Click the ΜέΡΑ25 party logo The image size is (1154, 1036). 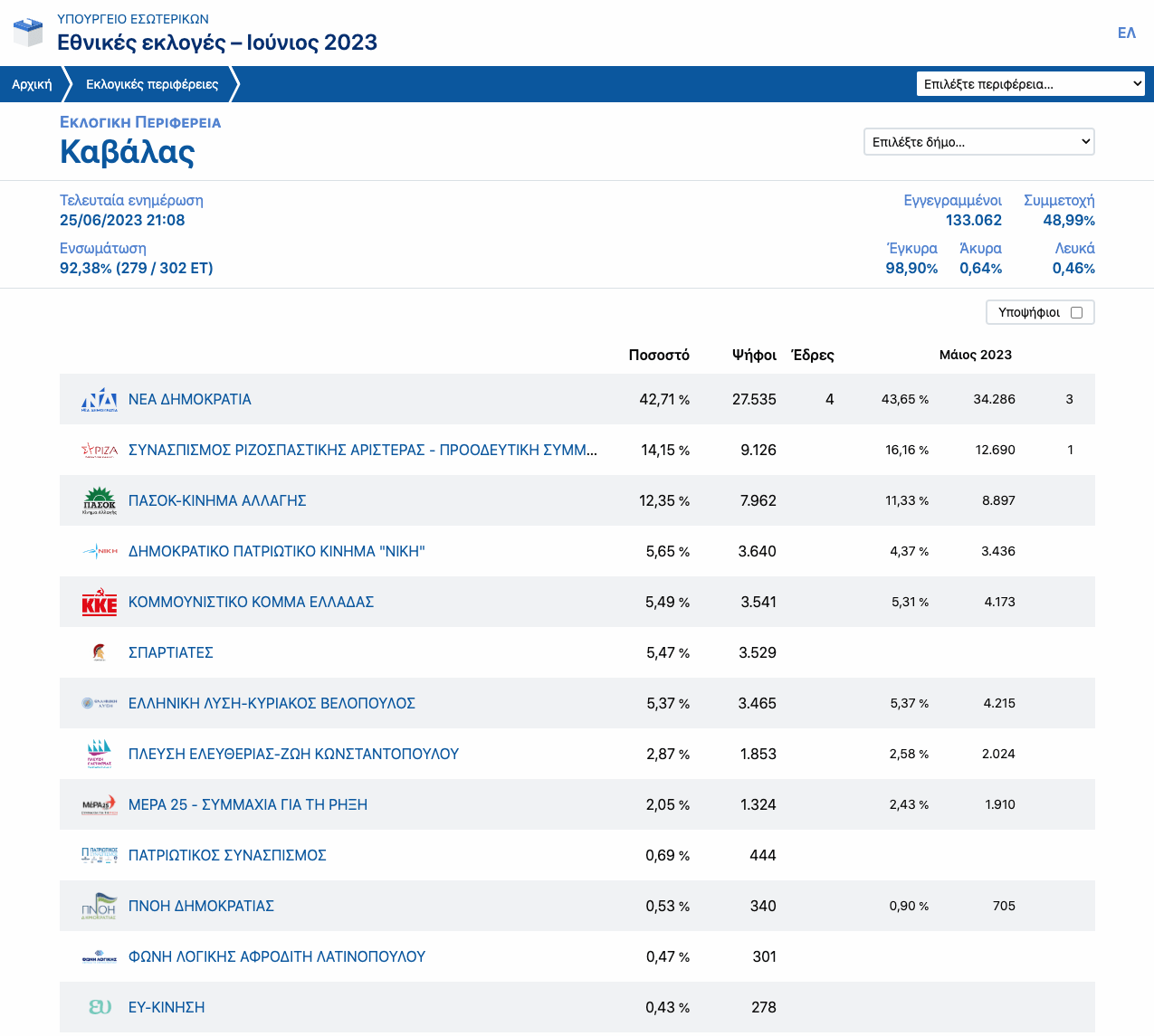click(100, 804)
